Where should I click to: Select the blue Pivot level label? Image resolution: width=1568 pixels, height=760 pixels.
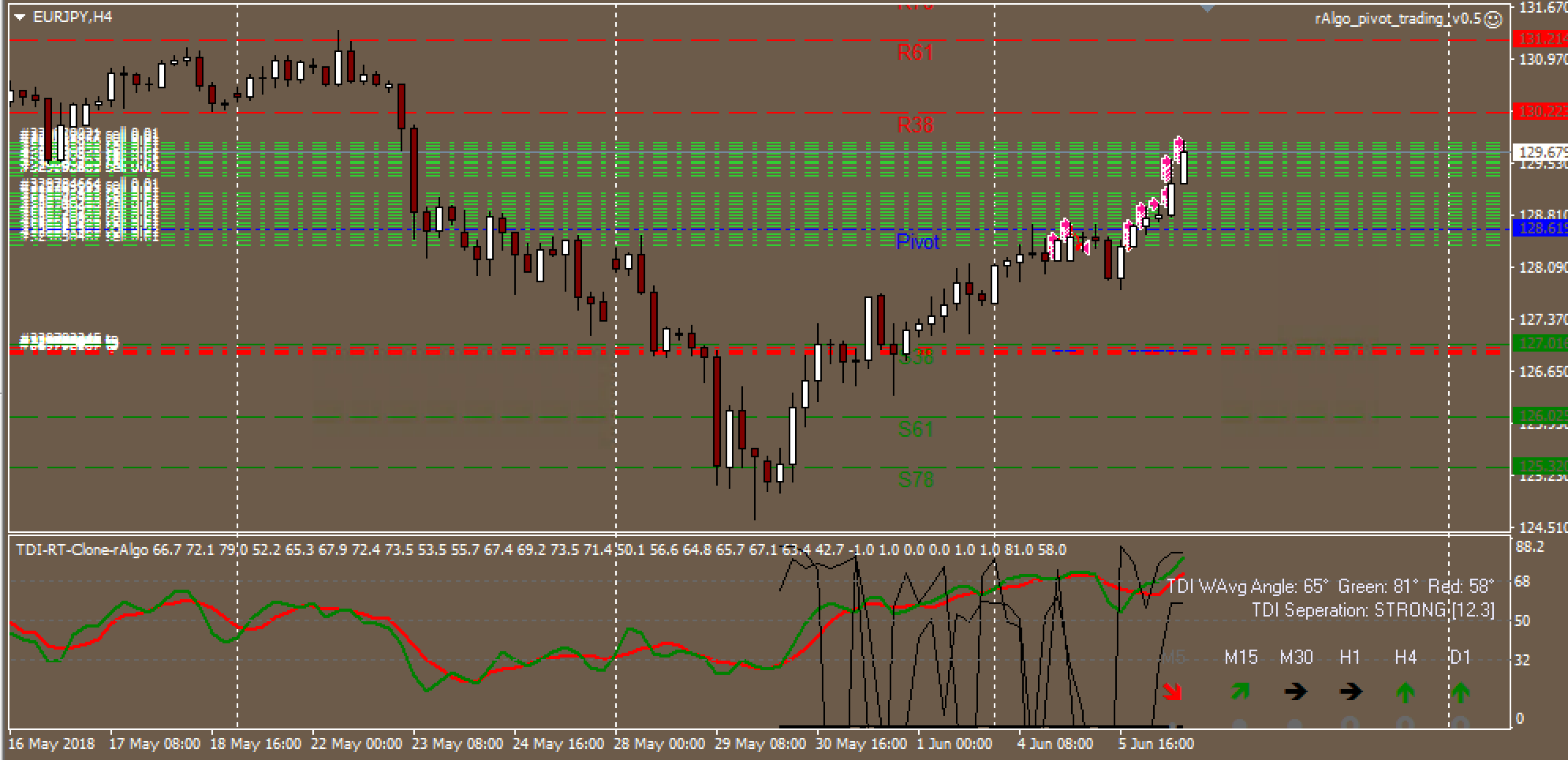coord(917,242)
